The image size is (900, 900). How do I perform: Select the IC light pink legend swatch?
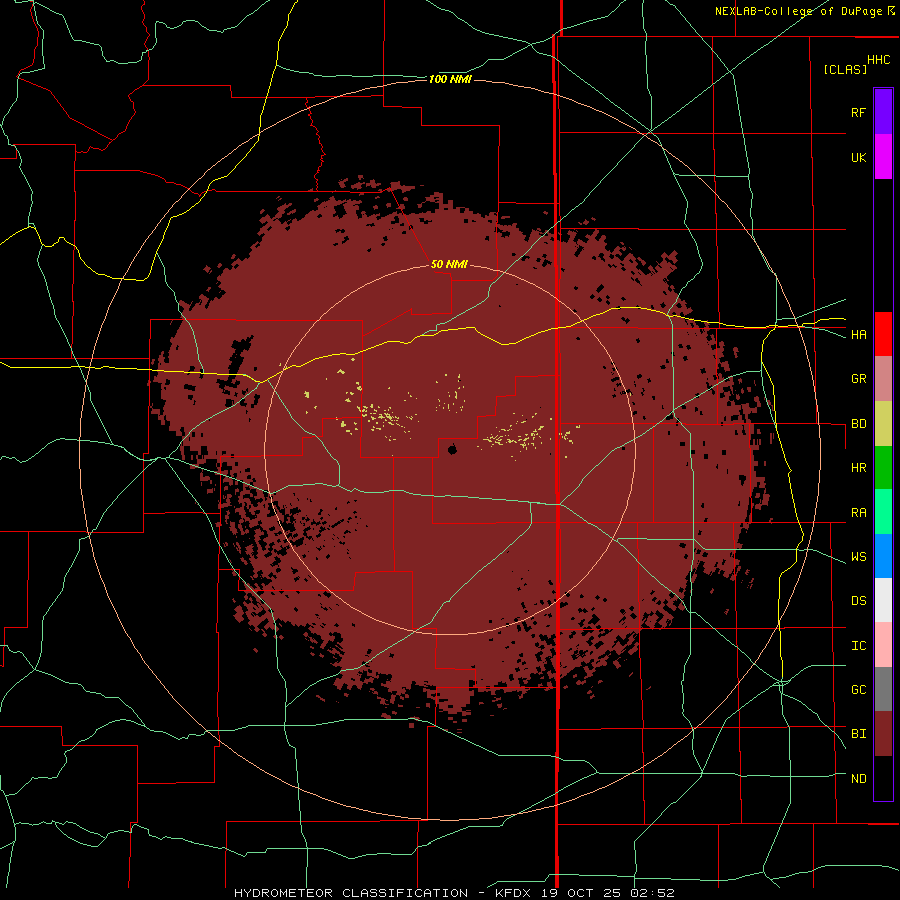click(x=883, y=645)
